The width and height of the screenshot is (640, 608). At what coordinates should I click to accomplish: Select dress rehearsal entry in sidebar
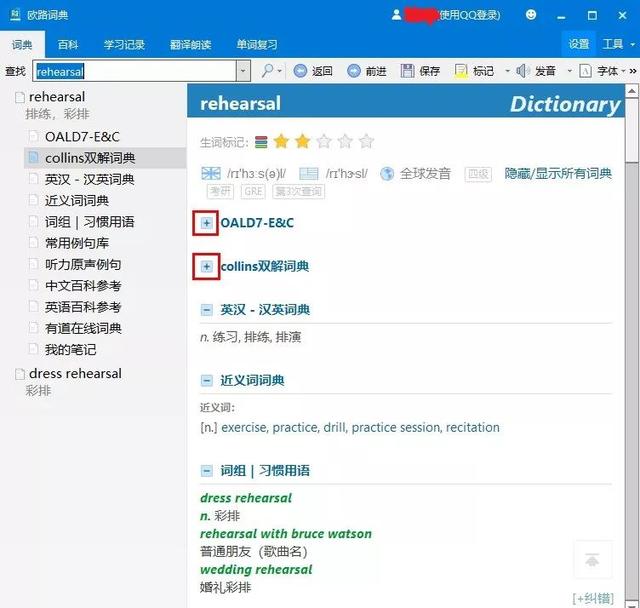75,373
